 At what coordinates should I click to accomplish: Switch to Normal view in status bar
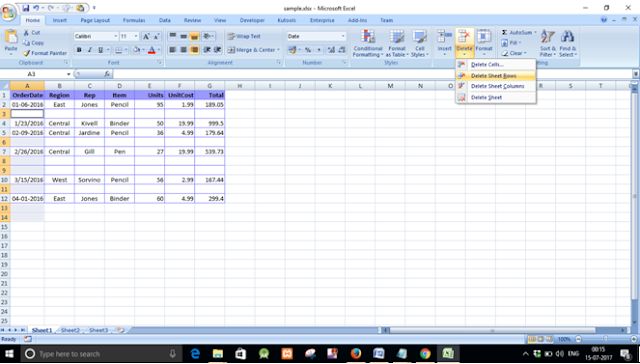click(532, 339)
